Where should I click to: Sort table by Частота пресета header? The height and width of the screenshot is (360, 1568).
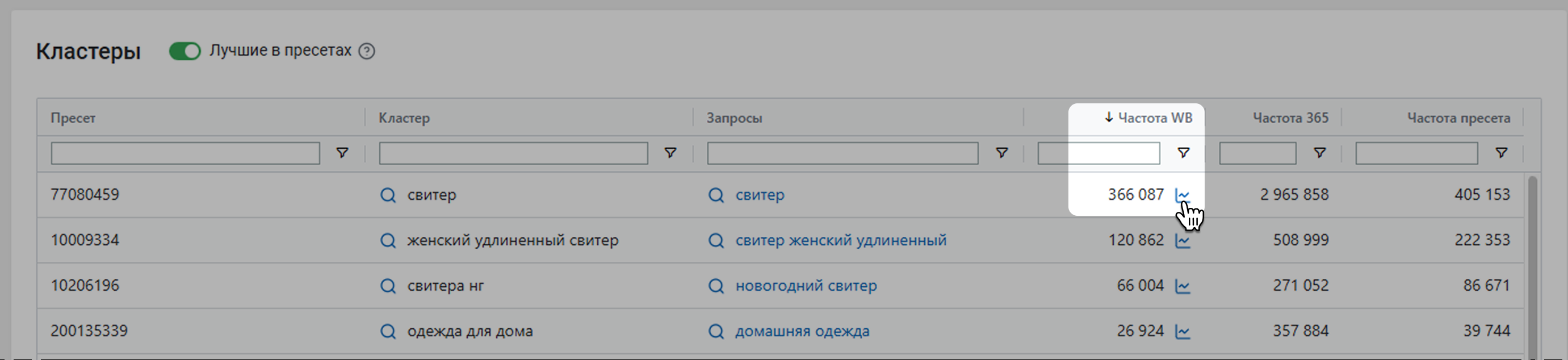(x=1458, y=118)
